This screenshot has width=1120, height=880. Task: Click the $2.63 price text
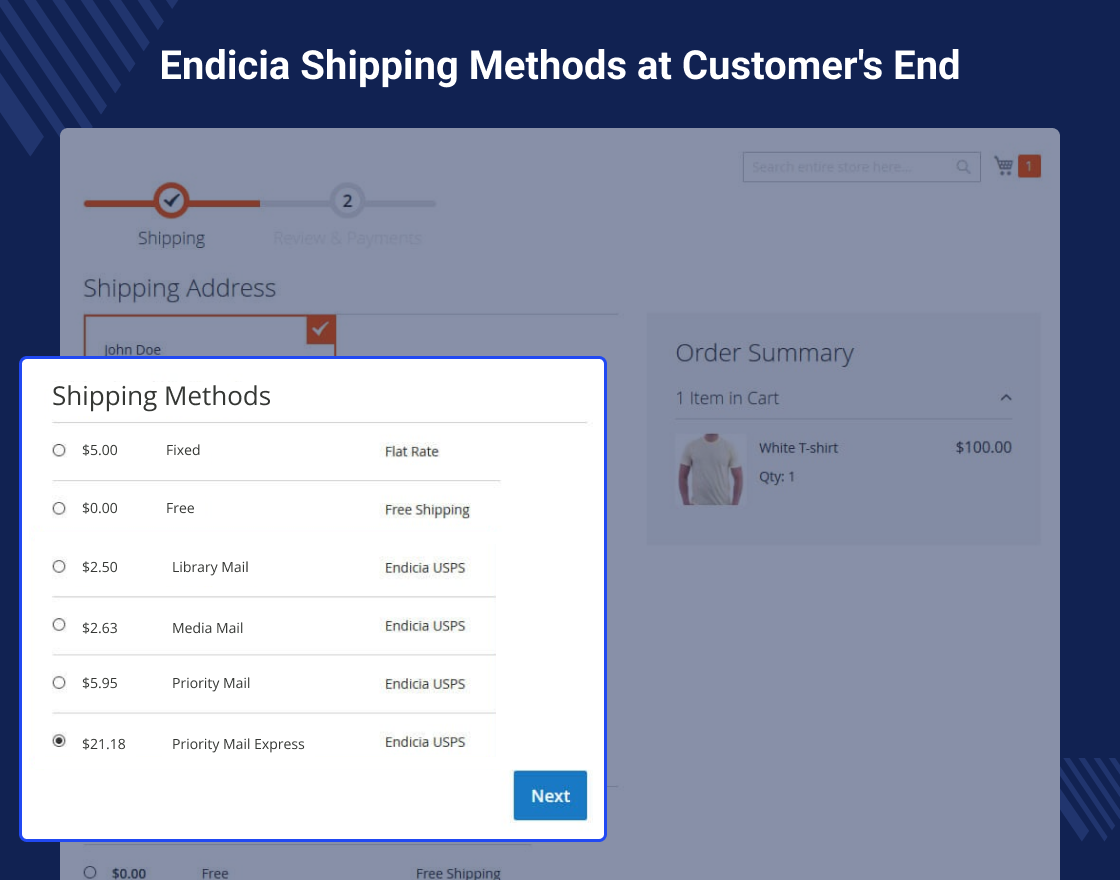[99, 628]
